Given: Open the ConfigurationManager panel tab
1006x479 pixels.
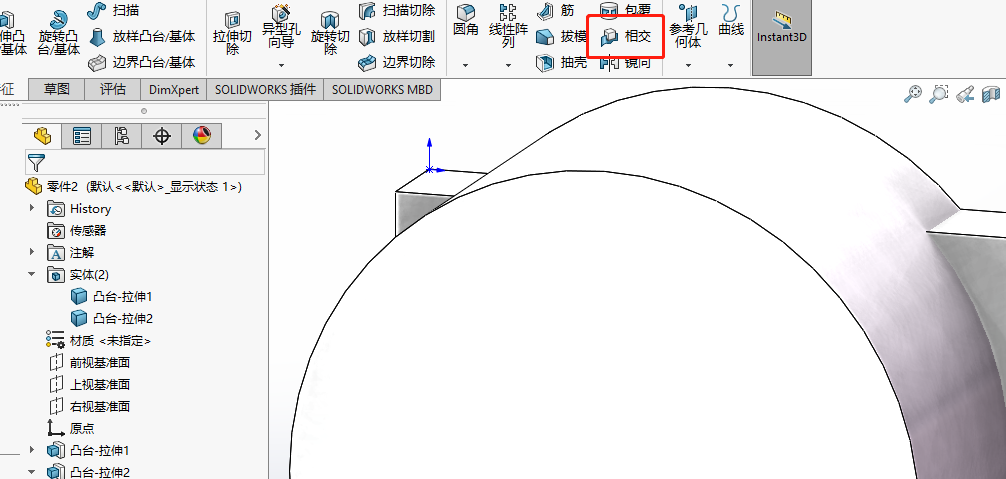Looking at the screenshot, I should 122,135.
